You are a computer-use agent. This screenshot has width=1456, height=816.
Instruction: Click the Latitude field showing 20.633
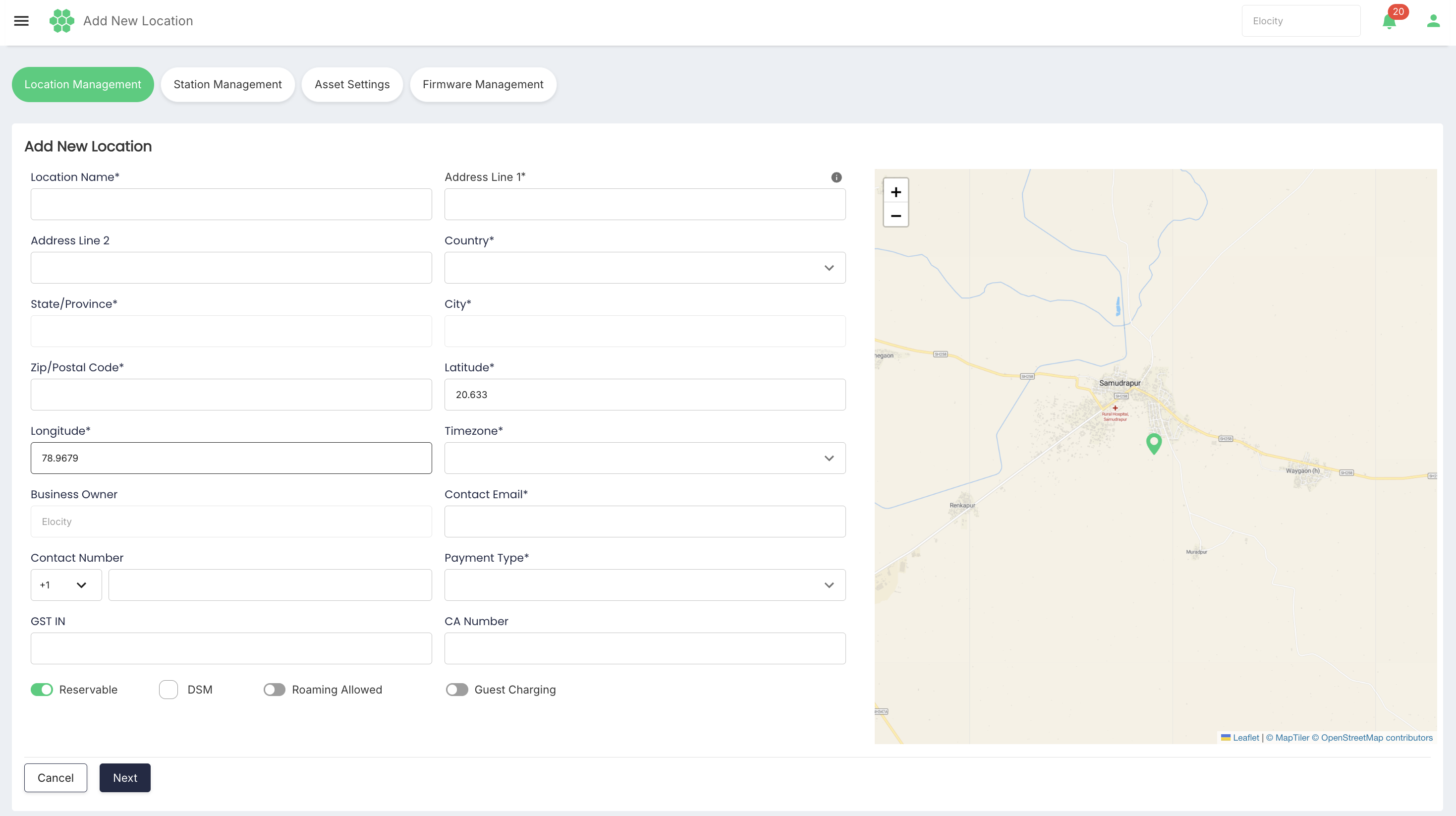pos(645,395)
